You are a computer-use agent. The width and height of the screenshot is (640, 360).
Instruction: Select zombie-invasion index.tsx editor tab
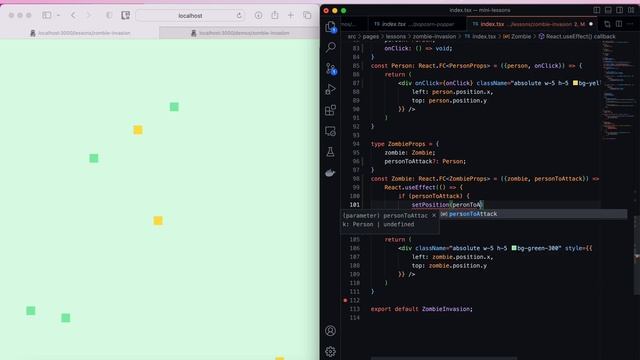(533, 24)
